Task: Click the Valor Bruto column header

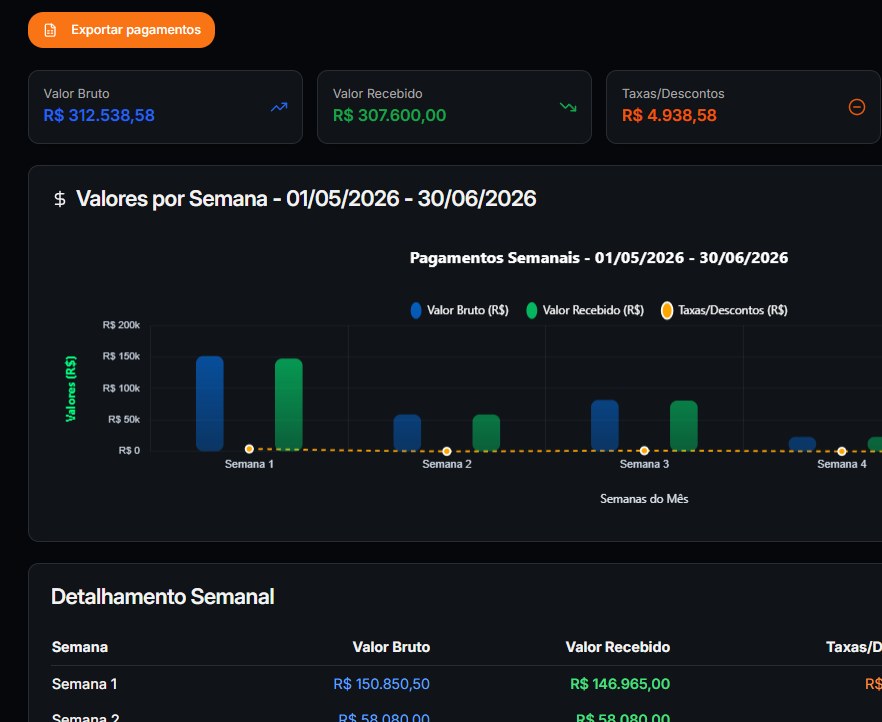Action: [x=391, y=647]
